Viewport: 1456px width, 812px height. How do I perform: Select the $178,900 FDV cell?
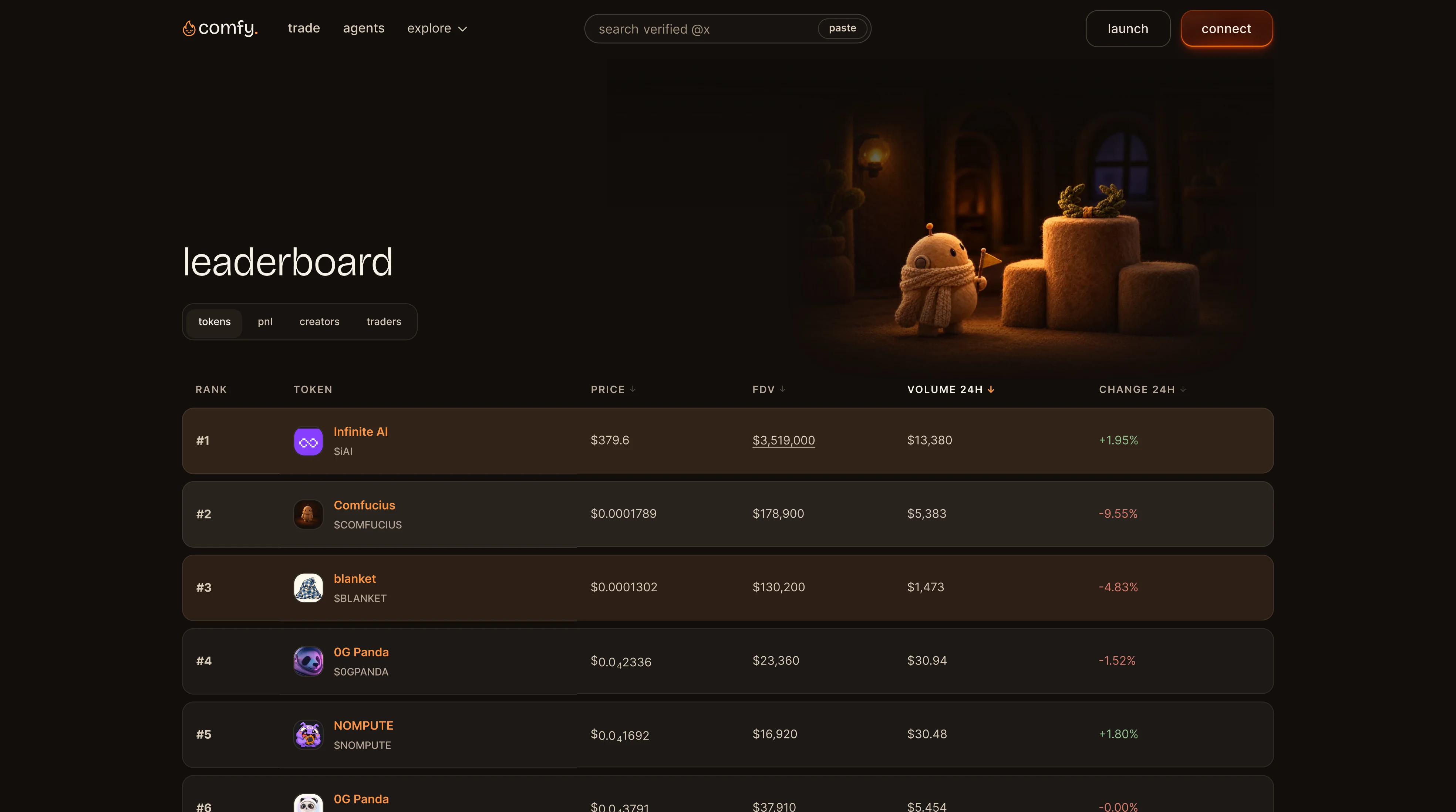pyautogui.click(x=778, y=514)
